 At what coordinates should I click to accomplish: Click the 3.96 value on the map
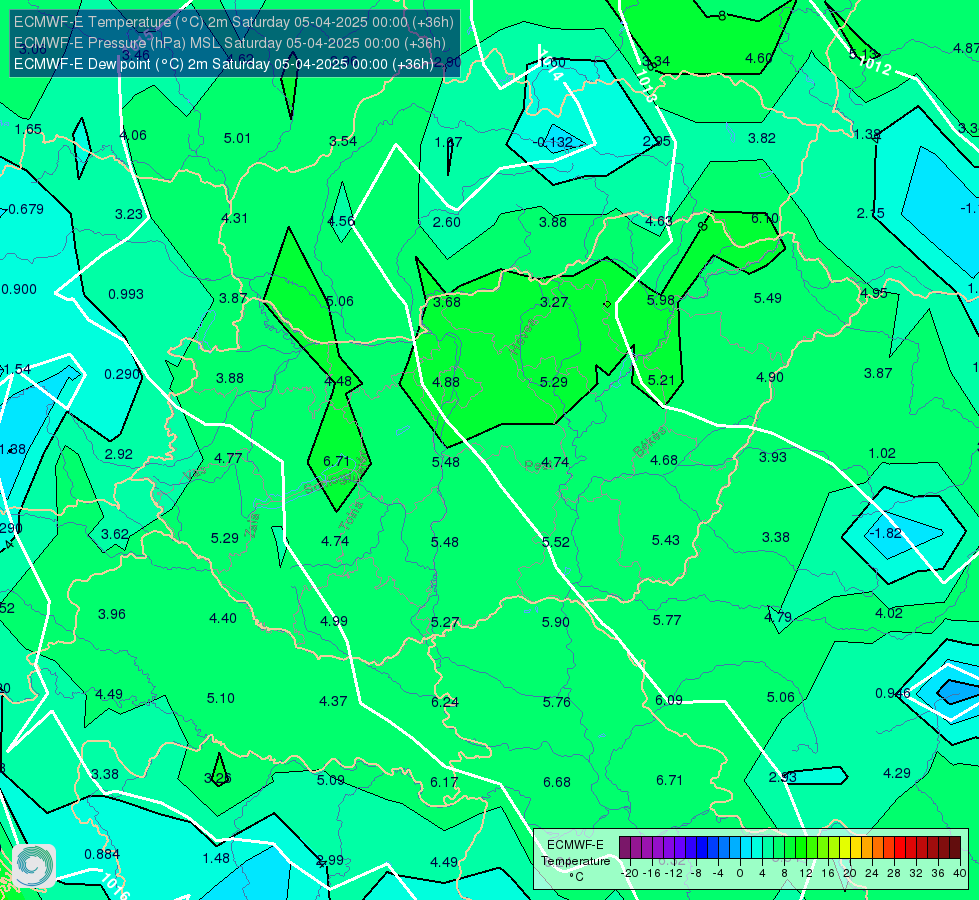tap(112, 615)
